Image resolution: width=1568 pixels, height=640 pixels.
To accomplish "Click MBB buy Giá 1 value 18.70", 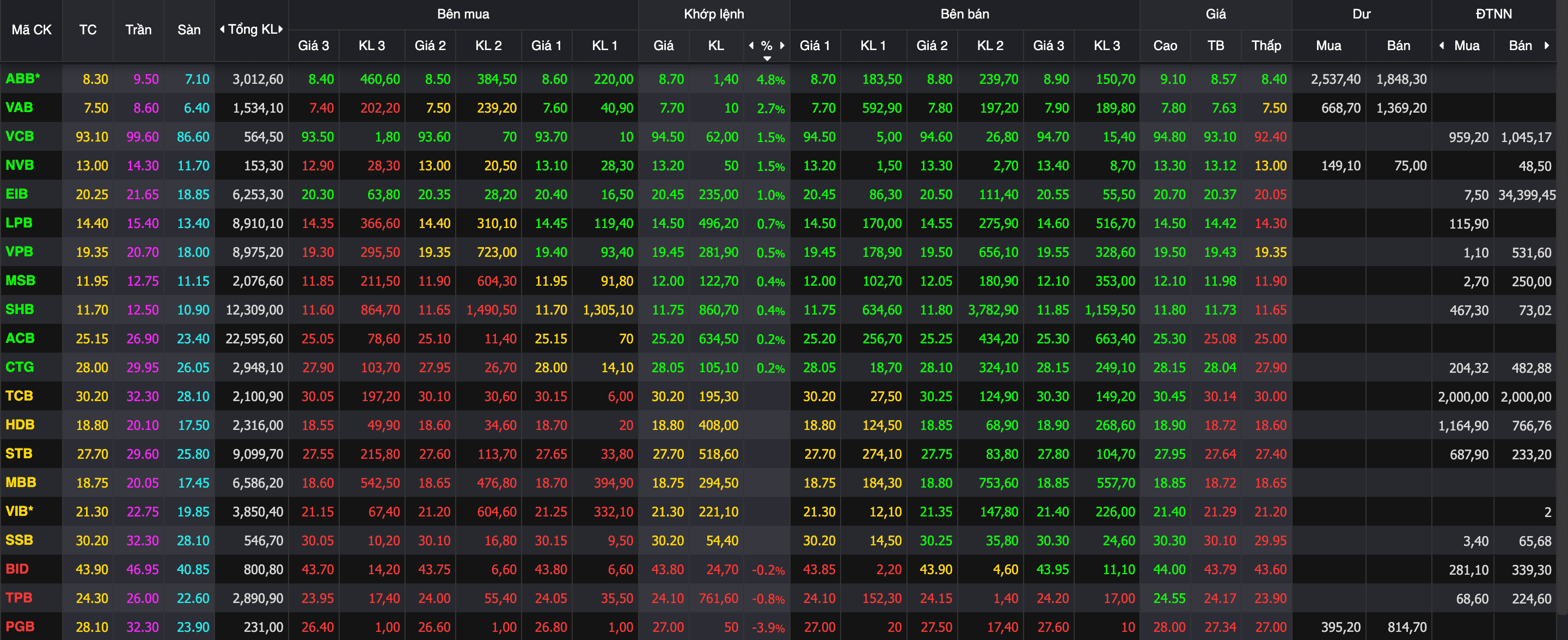I will coord(551,483).
